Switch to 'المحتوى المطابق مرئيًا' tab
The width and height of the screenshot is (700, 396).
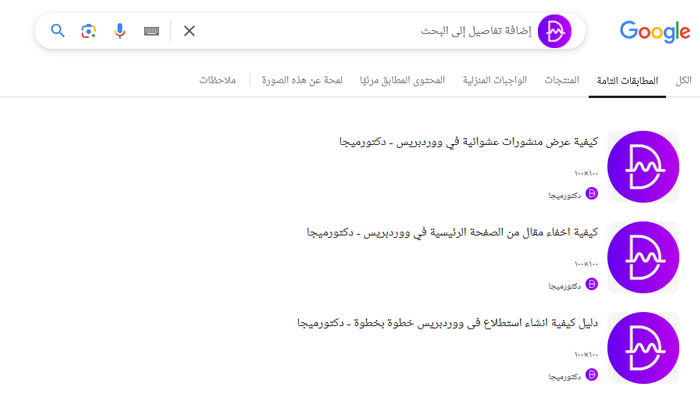pos(402,80)
